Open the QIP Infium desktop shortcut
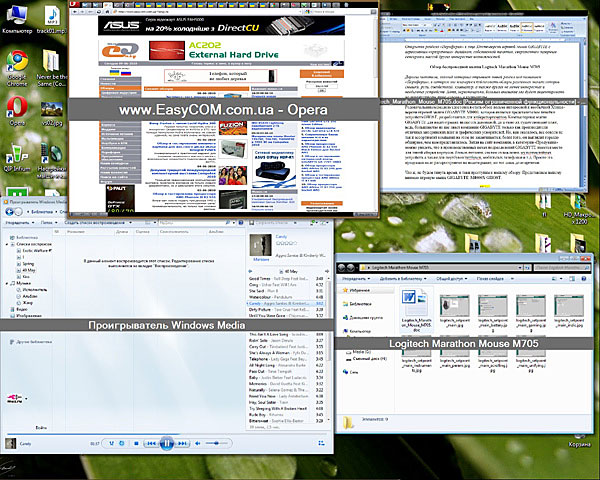This screenshot has height=480, width=600. tap(16, 158)
